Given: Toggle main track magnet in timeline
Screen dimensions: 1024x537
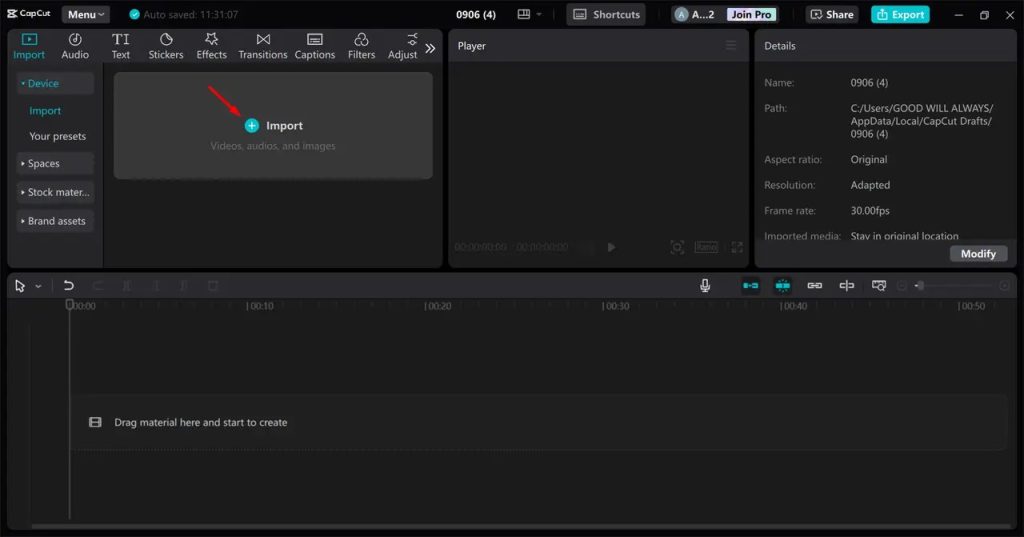Looking at the screenshot, I should point(751,286).
